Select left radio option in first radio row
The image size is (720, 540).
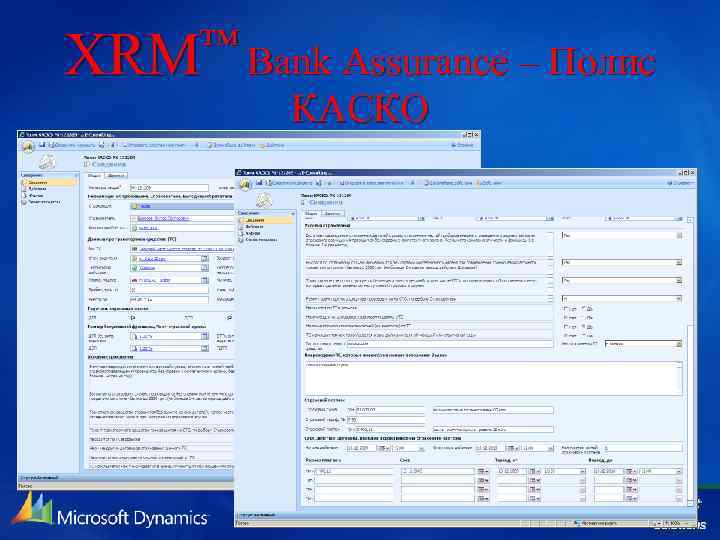pyautogui.click(x=566, y=309)
